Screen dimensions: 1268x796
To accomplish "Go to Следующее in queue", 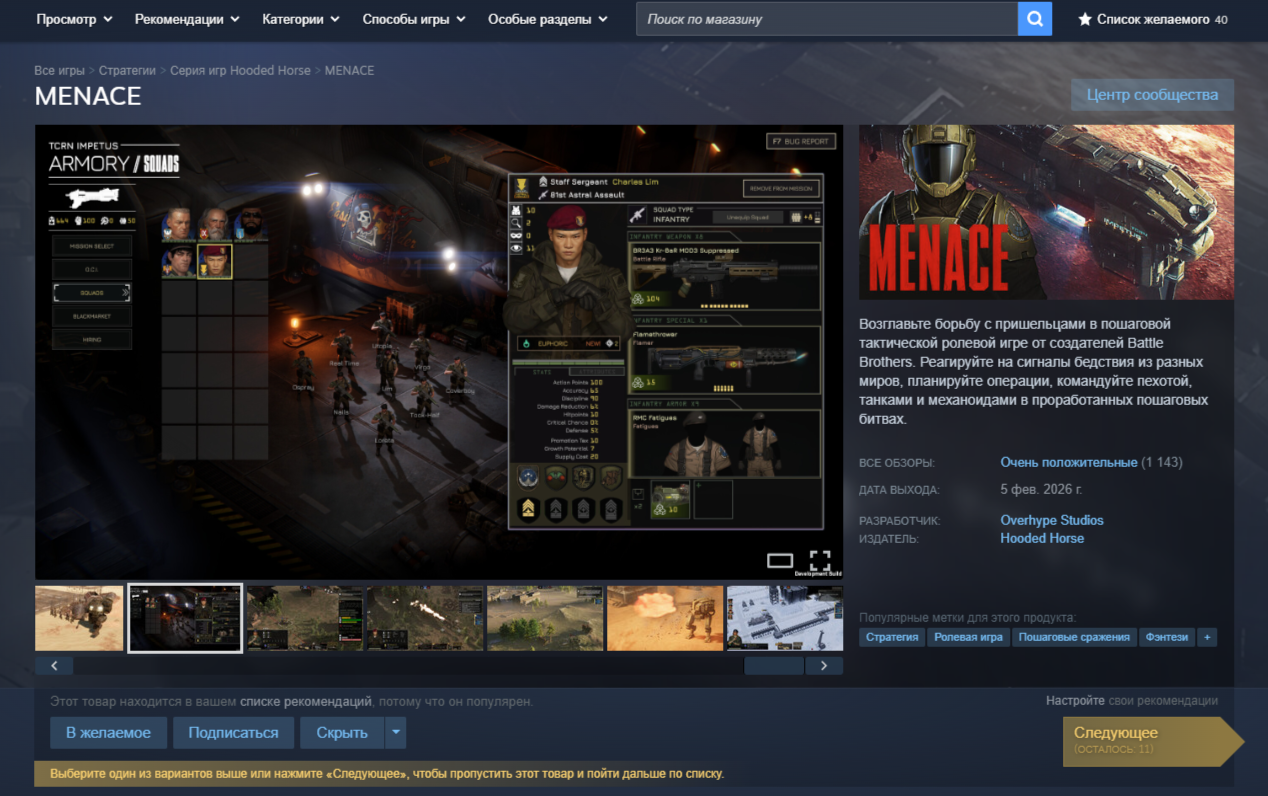I will click(x=1152, y=741).
